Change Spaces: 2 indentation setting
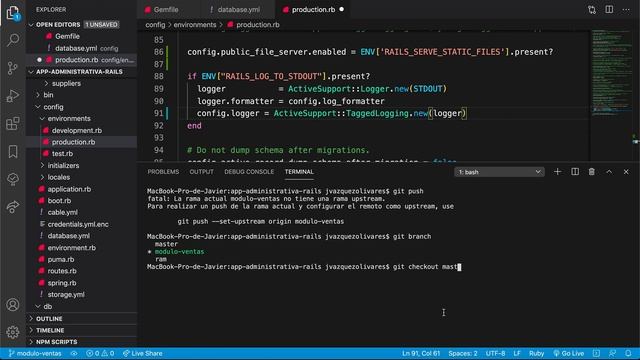 pos(462,353)
